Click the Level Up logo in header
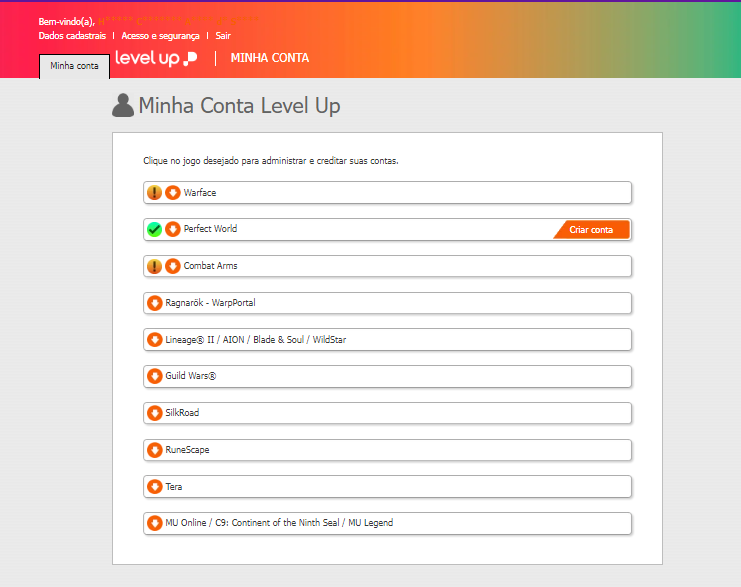The width and height of the screenshot is (741, 587). click(x=156, y=58)
